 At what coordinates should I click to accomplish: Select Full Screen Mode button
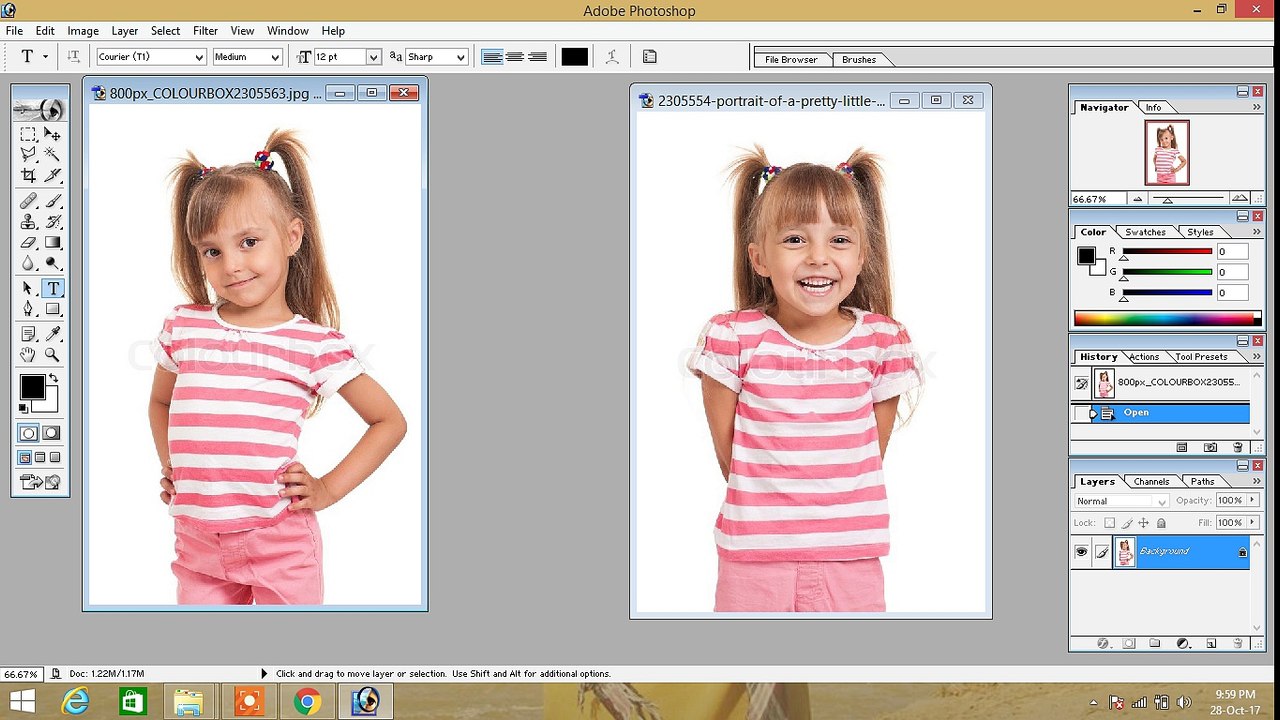coord(55,457)
